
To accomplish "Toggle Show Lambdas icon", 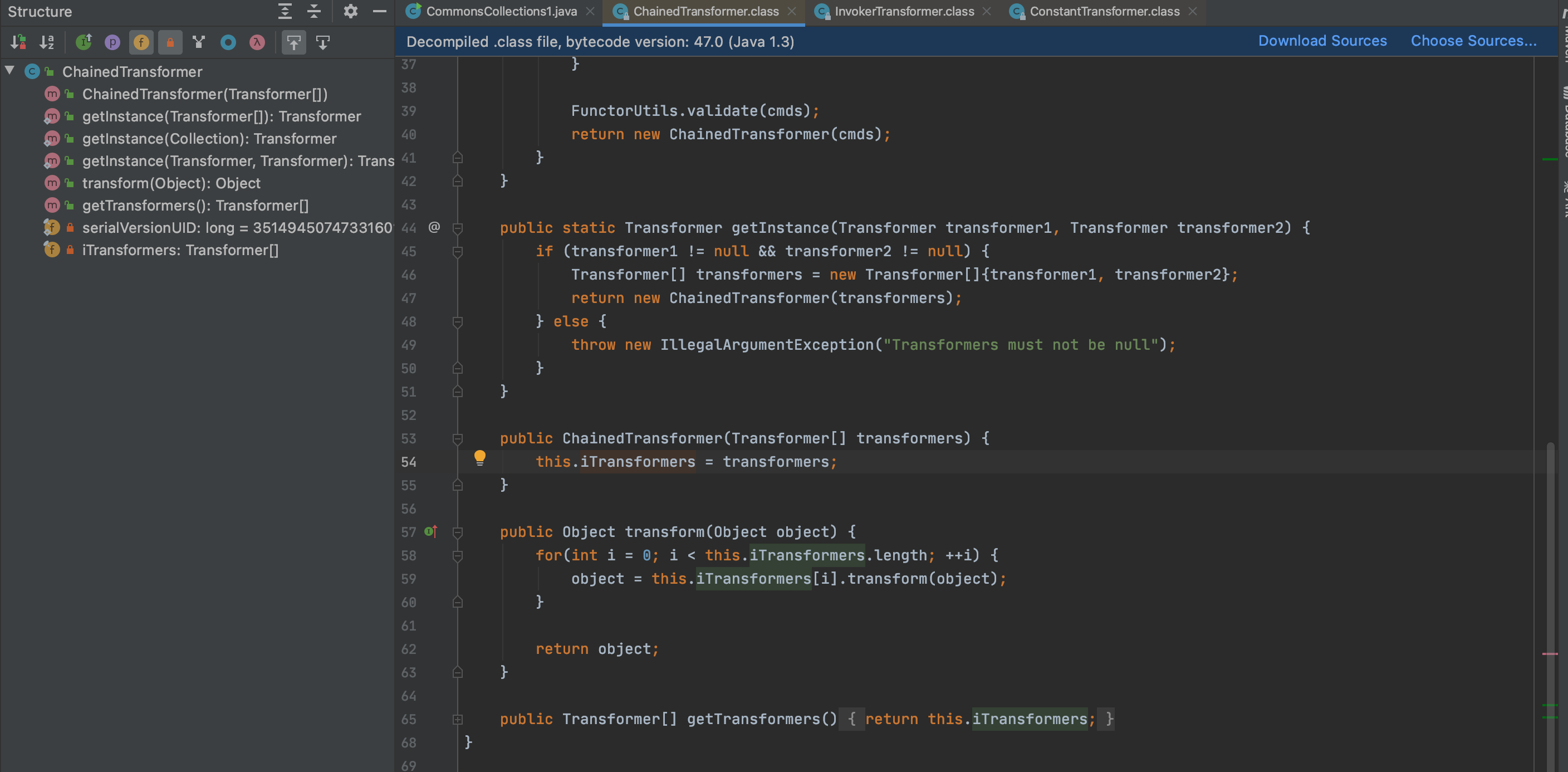I will pyautogui.click(x=257, y=42).
